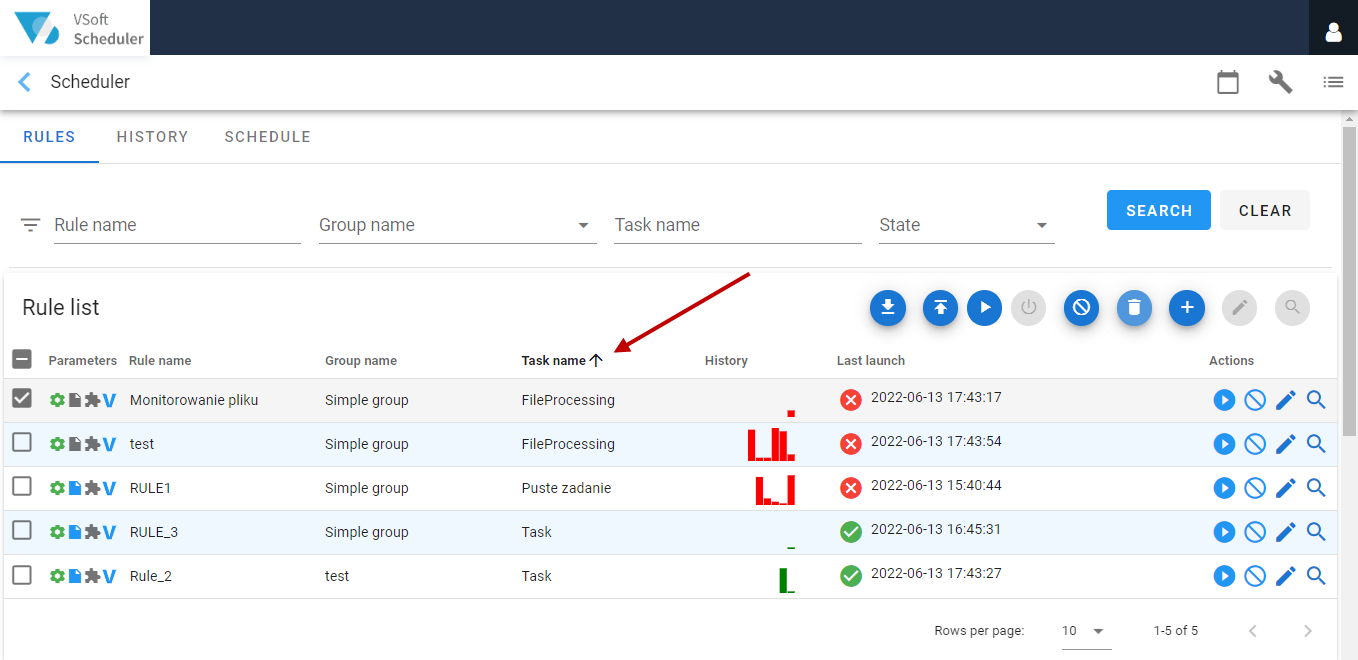Run the Monitorowanie pliku rule
Image resolution: width=1358 pixels, height=660 pixels.
pyautogui.click(x=1224, y=400)
